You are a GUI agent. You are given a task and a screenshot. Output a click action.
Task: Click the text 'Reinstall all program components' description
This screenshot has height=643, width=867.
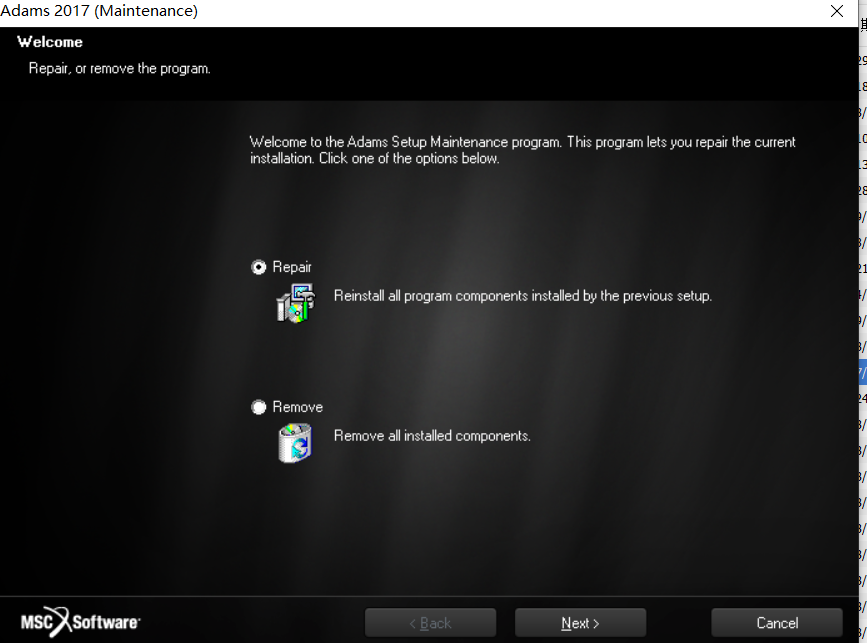pyautogui.click(x=523, y=296)
